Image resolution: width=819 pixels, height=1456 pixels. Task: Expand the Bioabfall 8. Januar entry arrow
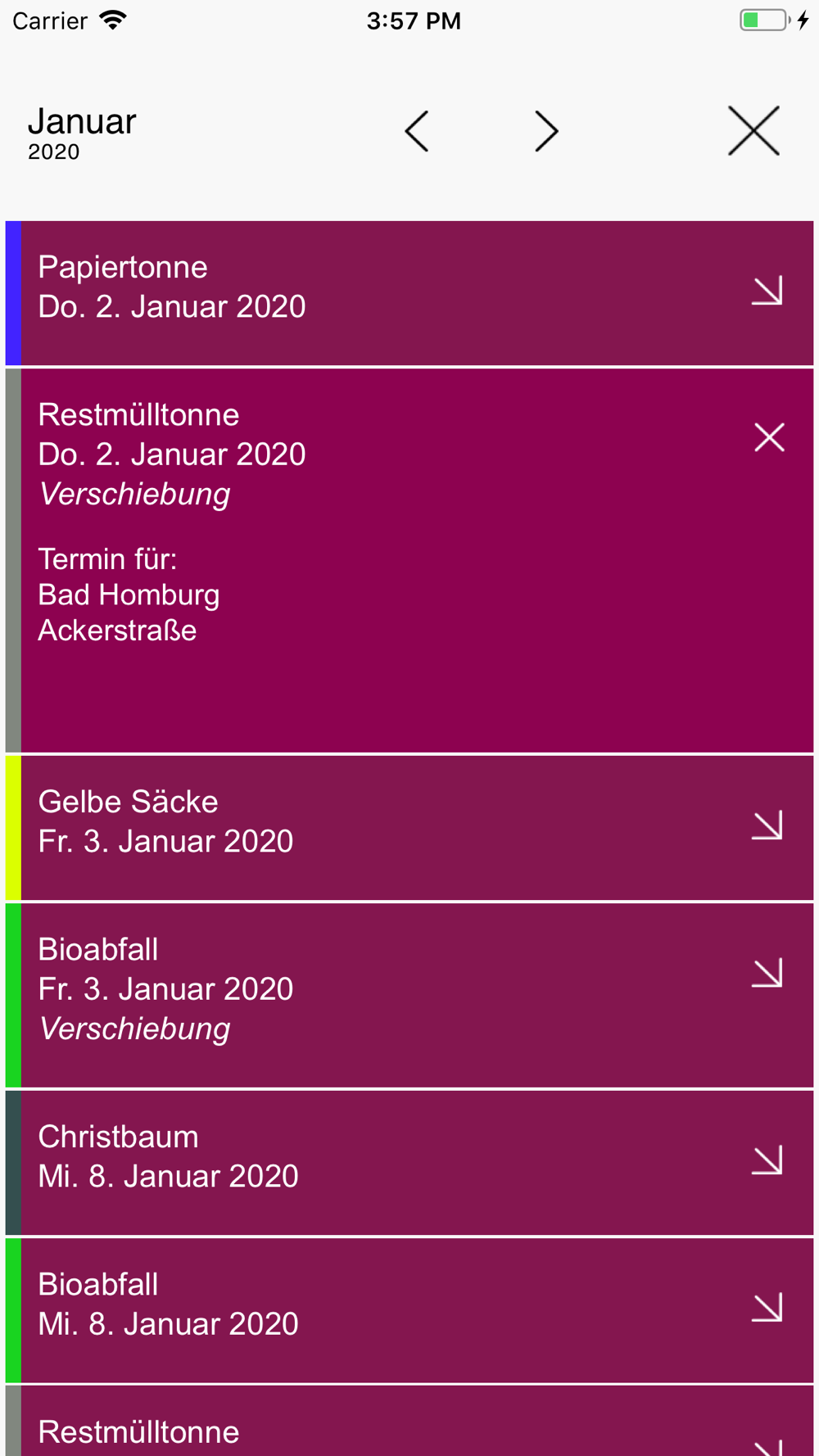(x=767, y=1308)
